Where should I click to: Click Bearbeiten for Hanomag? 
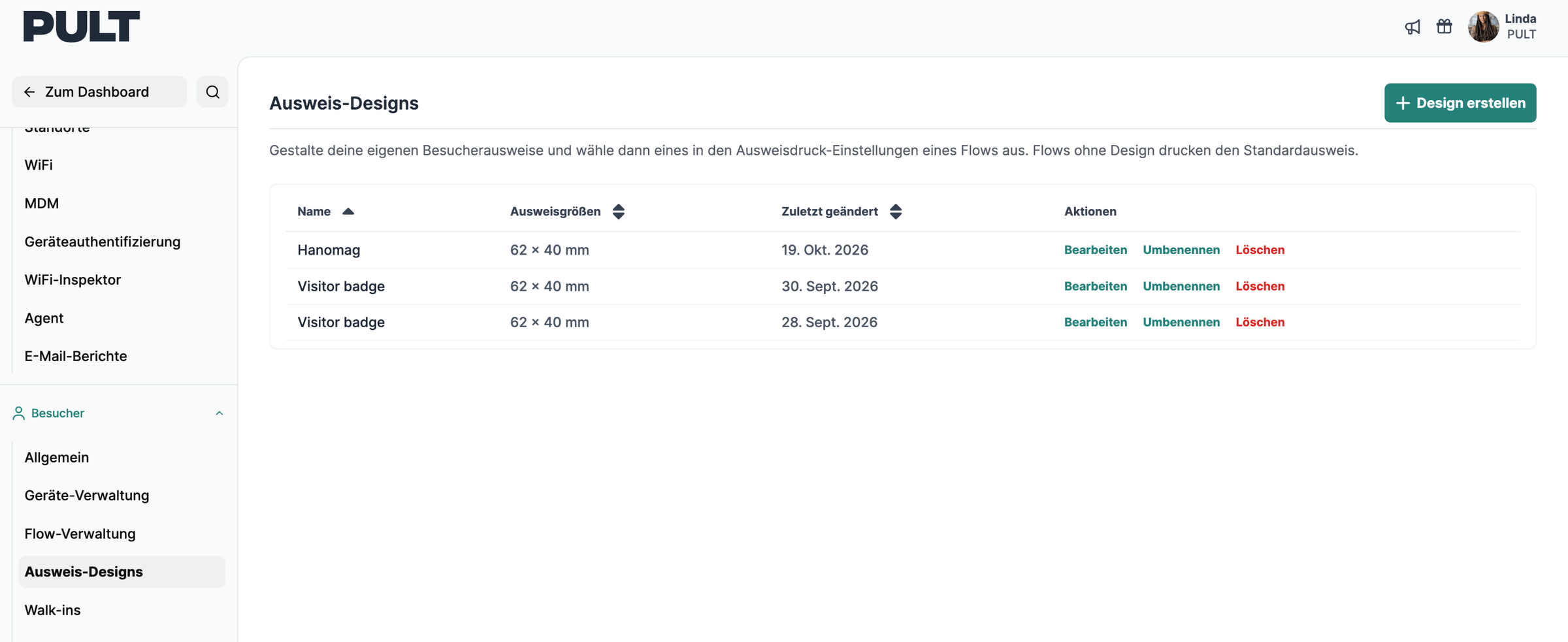pyautogui.click(x=1096, y=250)
